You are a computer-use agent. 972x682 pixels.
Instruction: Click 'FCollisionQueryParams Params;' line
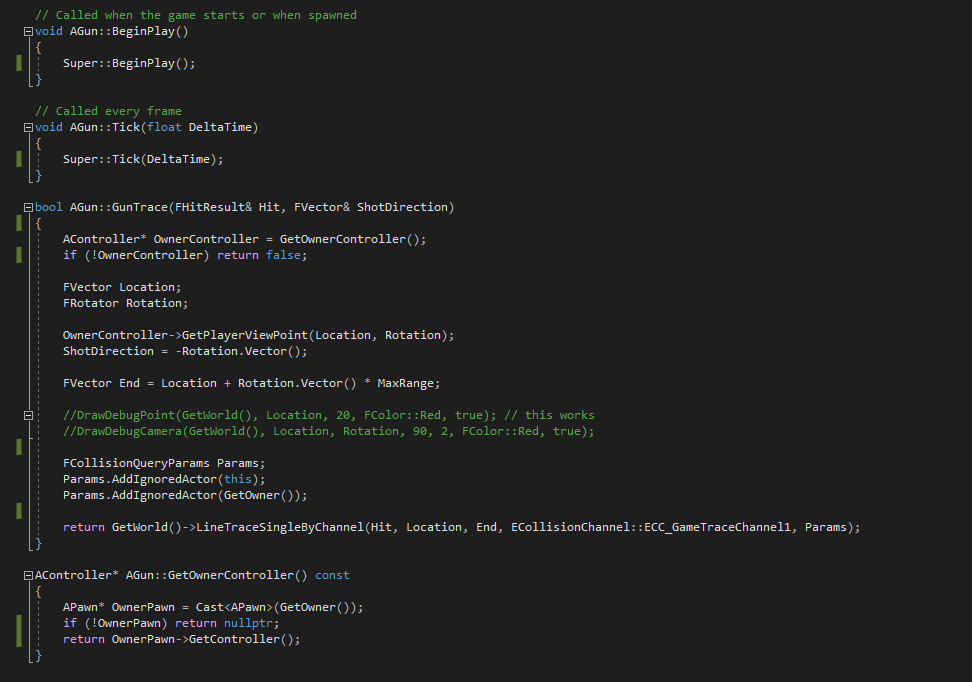click(164, 463)
